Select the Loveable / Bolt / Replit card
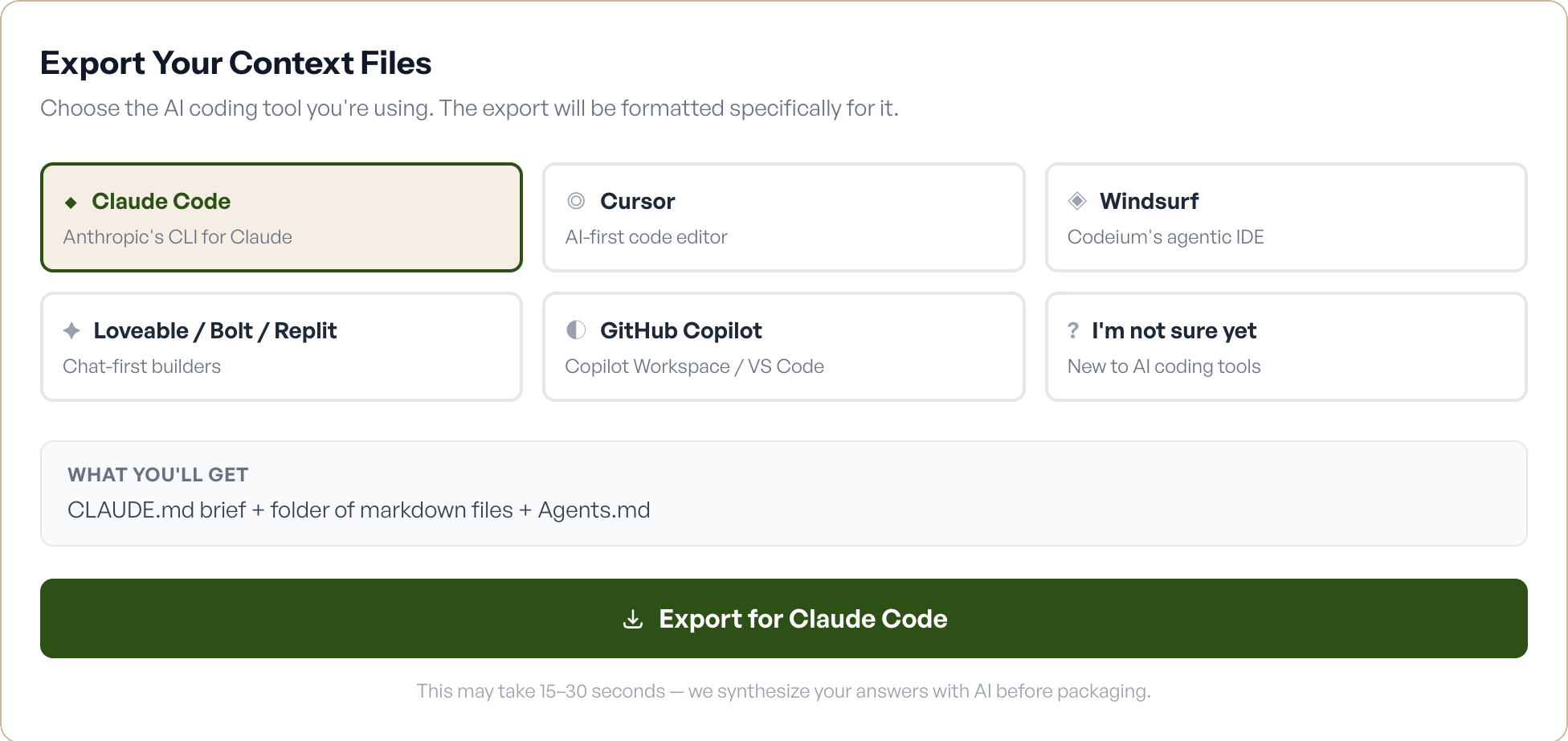 (x=281, y=346)
